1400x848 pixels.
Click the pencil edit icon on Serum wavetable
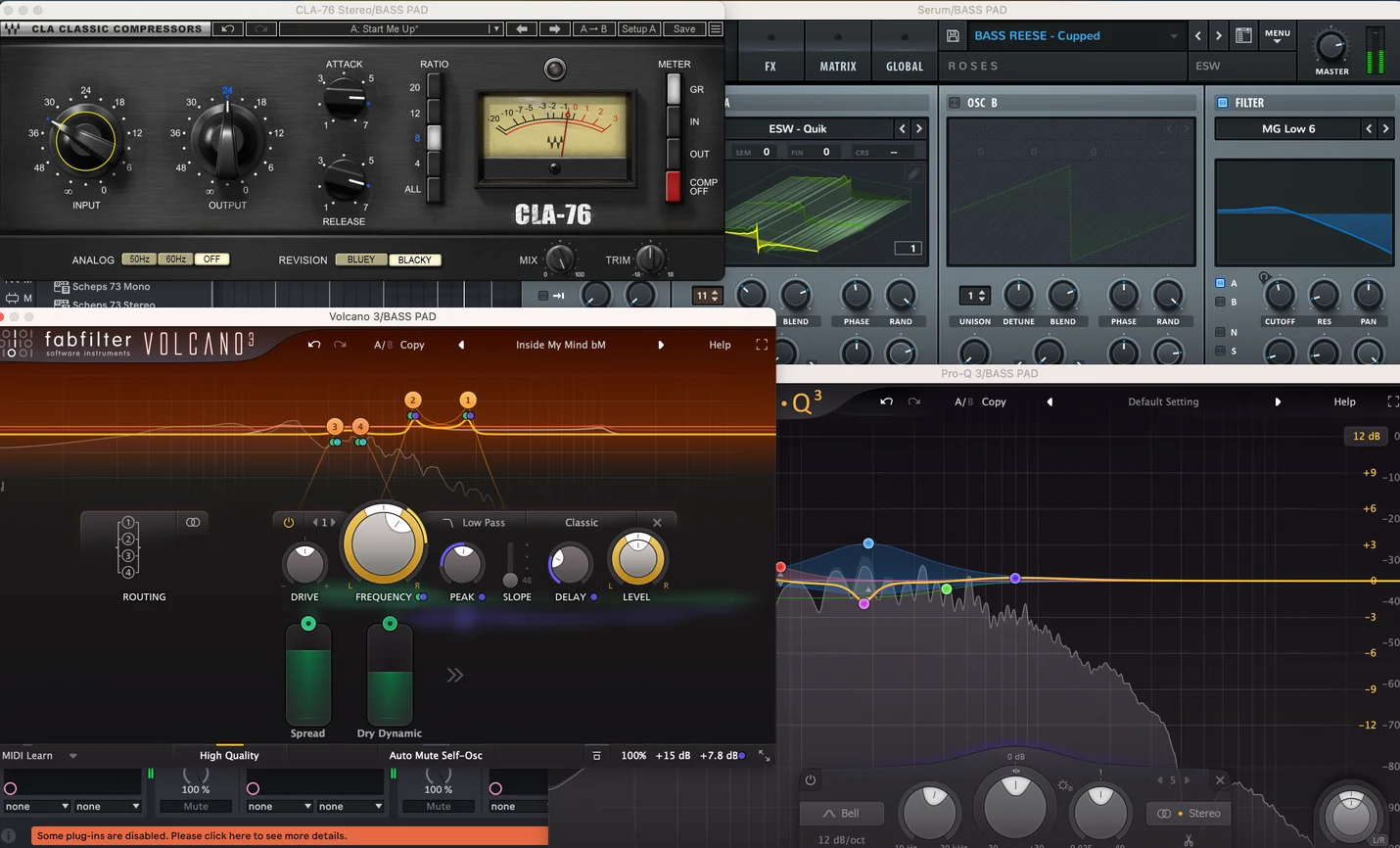coord(913,173)
